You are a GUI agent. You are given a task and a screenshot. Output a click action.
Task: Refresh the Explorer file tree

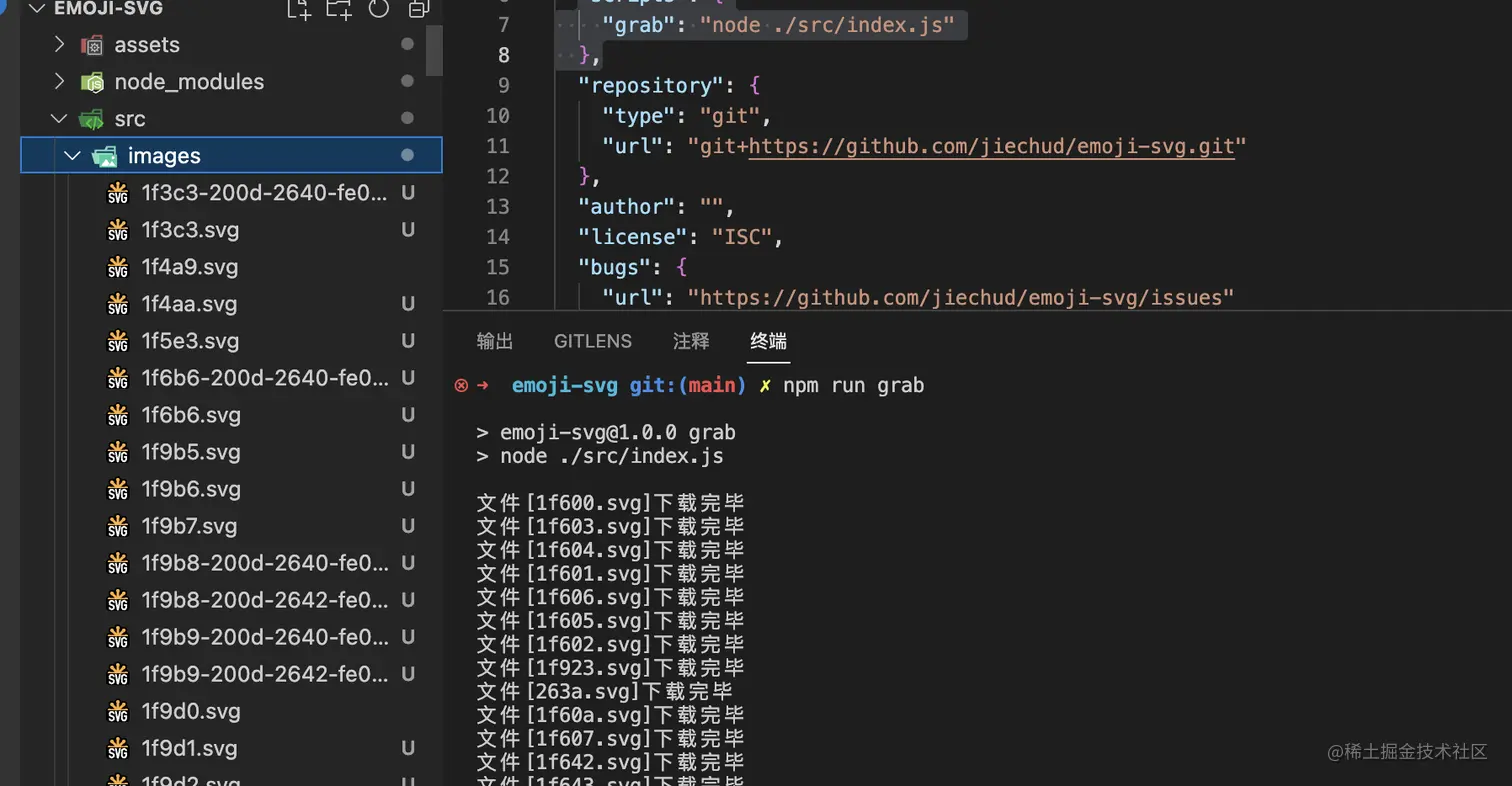(379, 9)
